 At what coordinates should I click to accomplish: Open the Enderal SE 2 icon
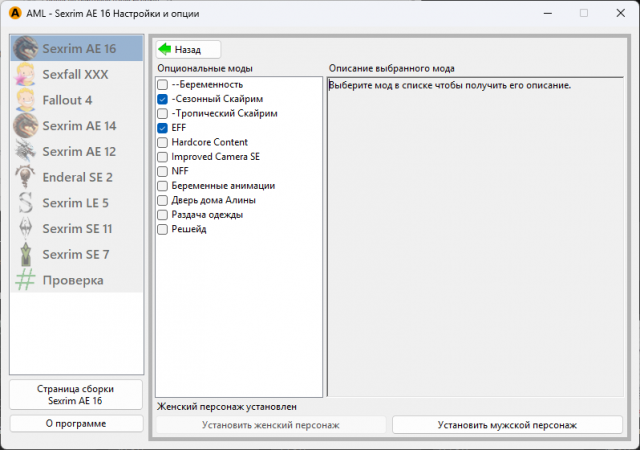pyautogui.click(x=26, y=177)
